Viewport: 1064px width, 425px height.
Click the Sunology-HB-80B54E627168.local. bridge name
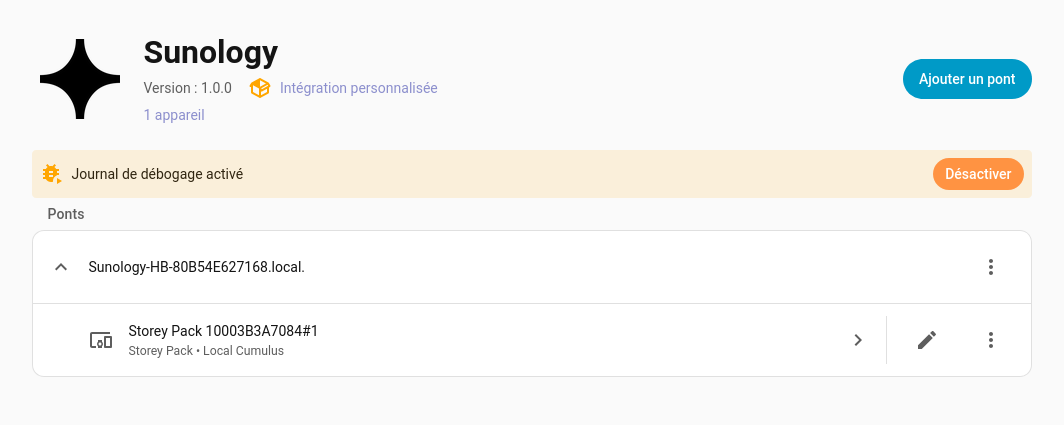[x=196, y=267]
